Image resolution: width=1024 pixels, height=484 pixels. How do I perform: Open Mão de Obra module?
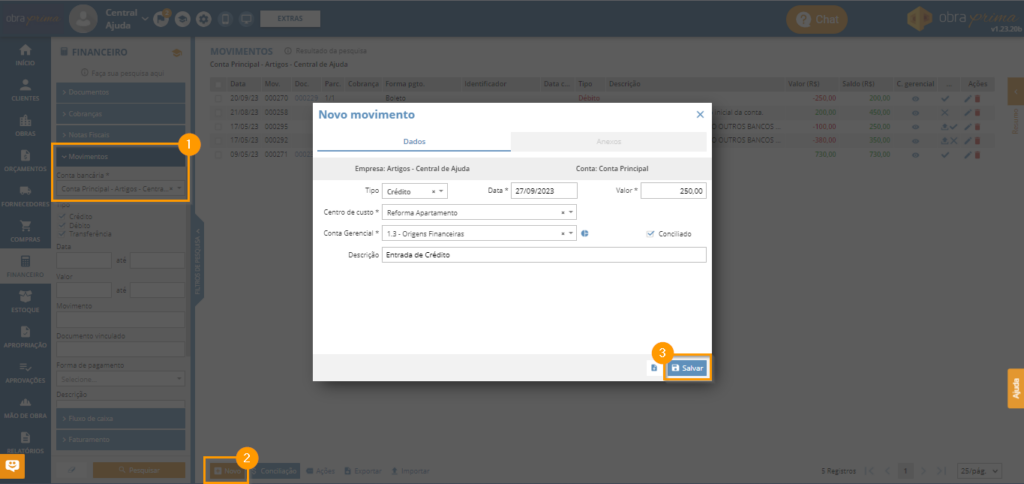point(25,408)
